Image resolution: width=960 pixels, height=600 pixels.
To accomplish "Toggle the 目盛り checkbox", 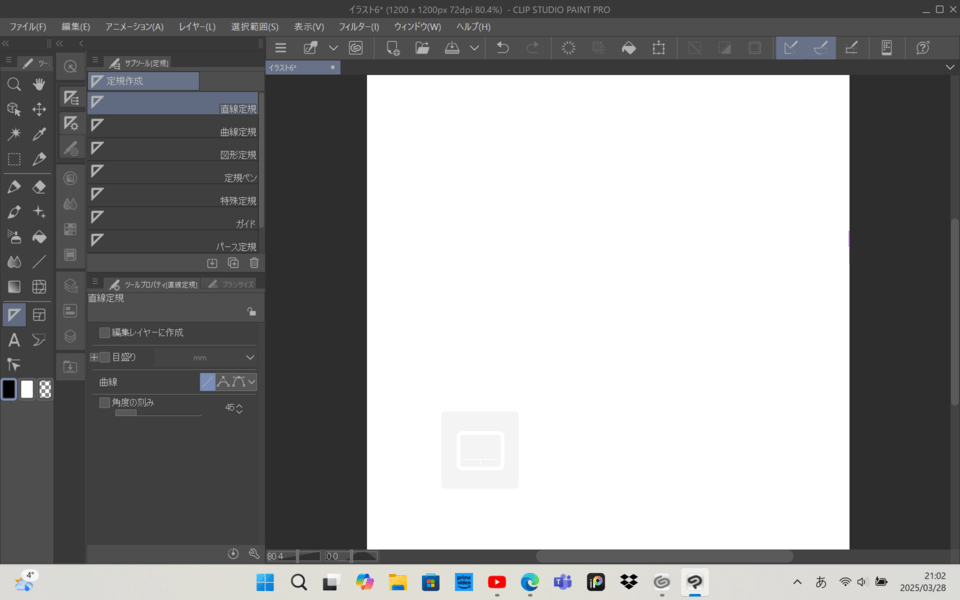I will pyautogui.click(x=105, y=357).
